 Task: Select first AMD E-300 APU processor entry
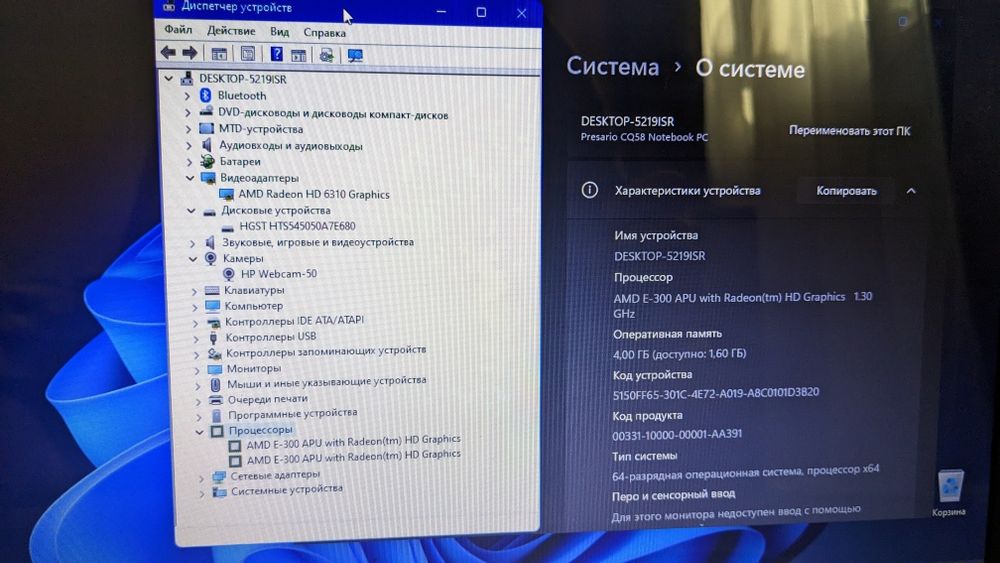coord(353,441)
